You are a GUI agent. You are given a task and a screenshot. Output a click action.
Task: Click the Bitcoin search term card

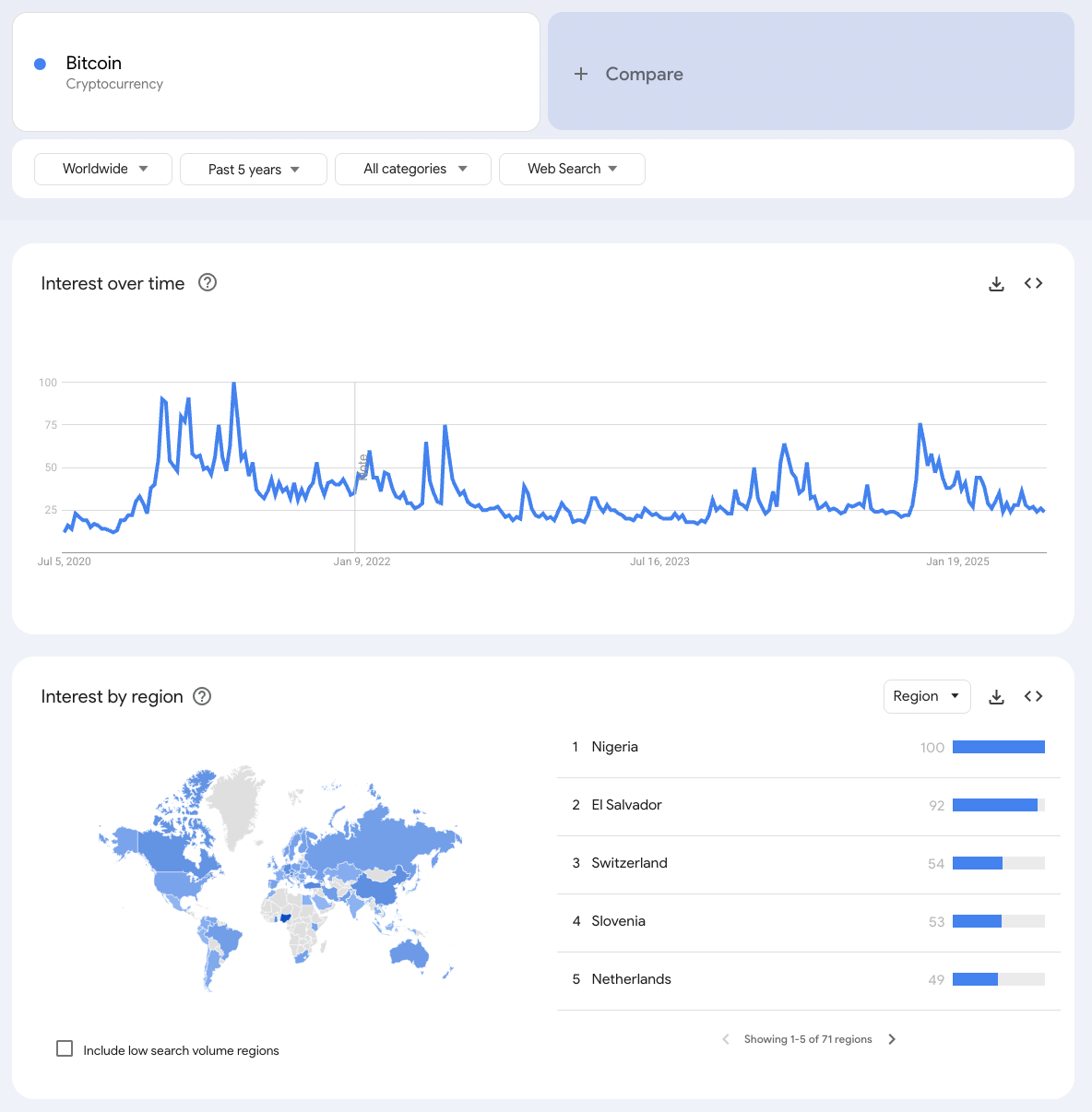coord(276,72)
